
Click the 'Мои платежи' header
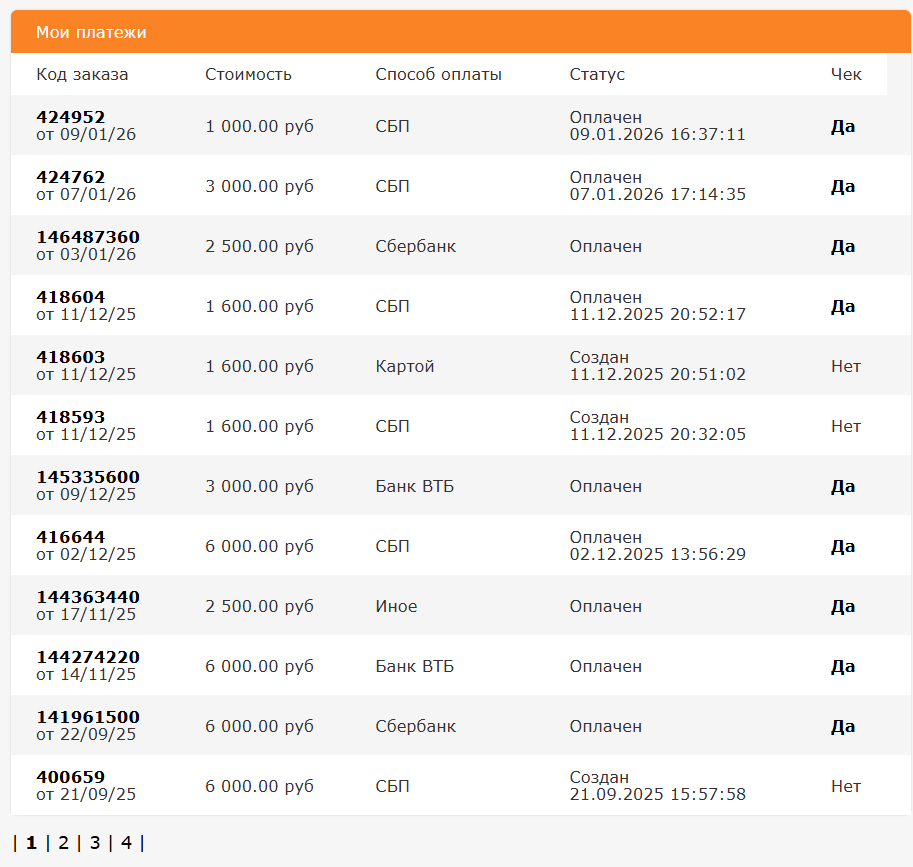coord(91,33)
